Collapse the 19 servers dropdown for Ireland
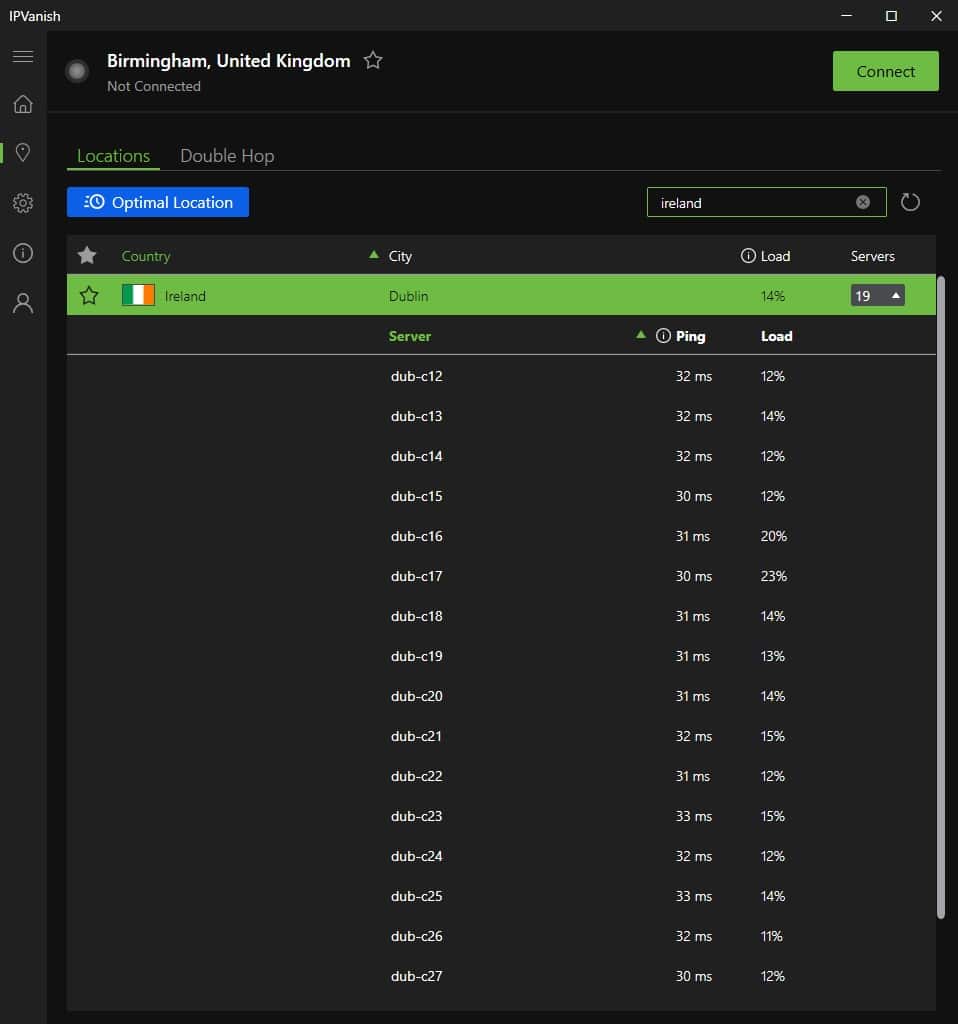Screen dimensions: 958x1024 click(878, 296)
